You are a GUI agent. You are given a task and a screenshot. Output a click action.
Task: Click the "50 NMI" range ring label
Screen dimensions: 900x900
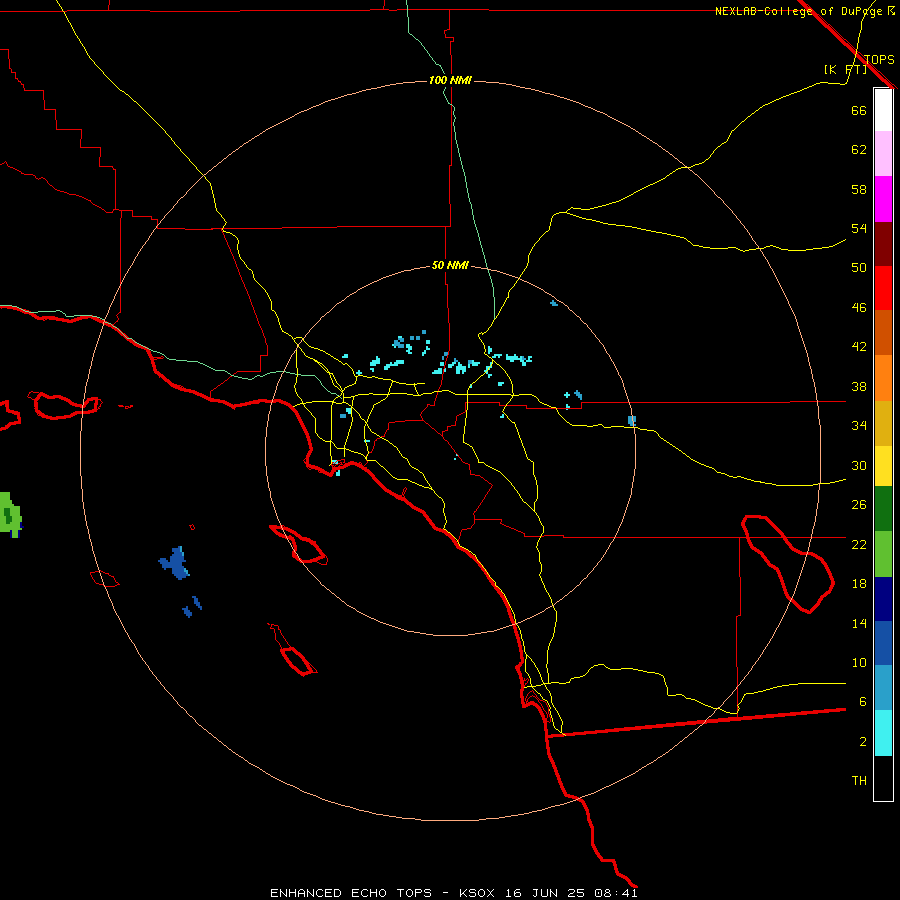450,265
